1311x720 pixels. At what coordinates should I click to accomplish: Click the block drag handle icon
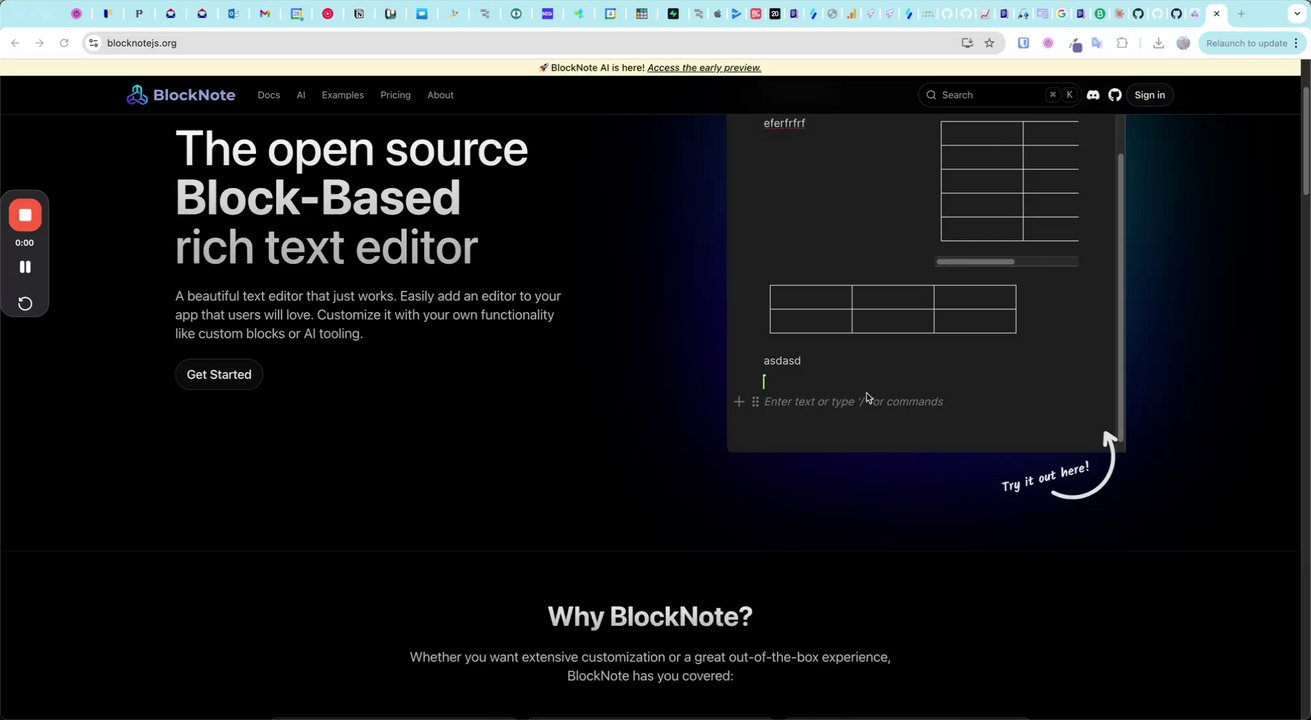(755, 401)
